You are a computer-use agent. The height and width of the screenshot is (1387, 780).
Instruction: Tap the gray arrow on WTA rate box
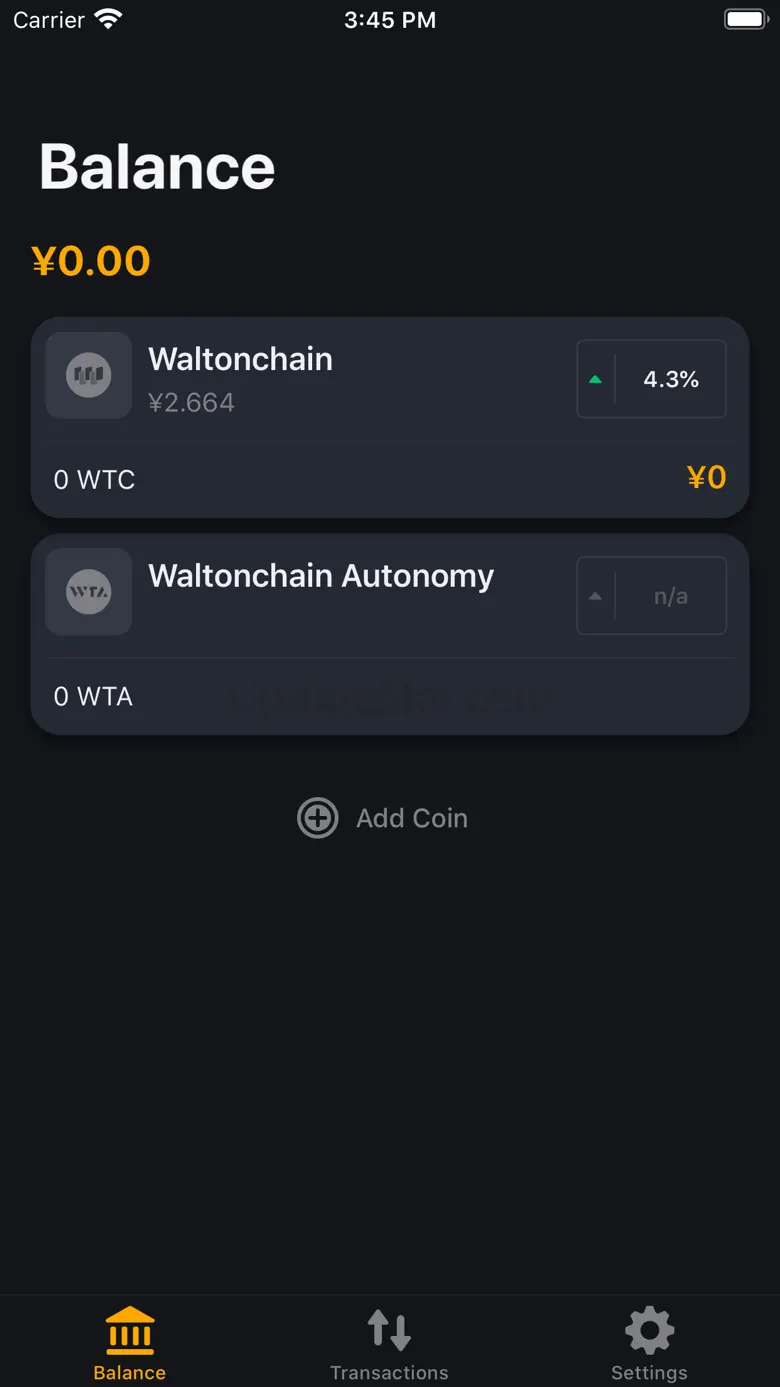pos(596,596)
